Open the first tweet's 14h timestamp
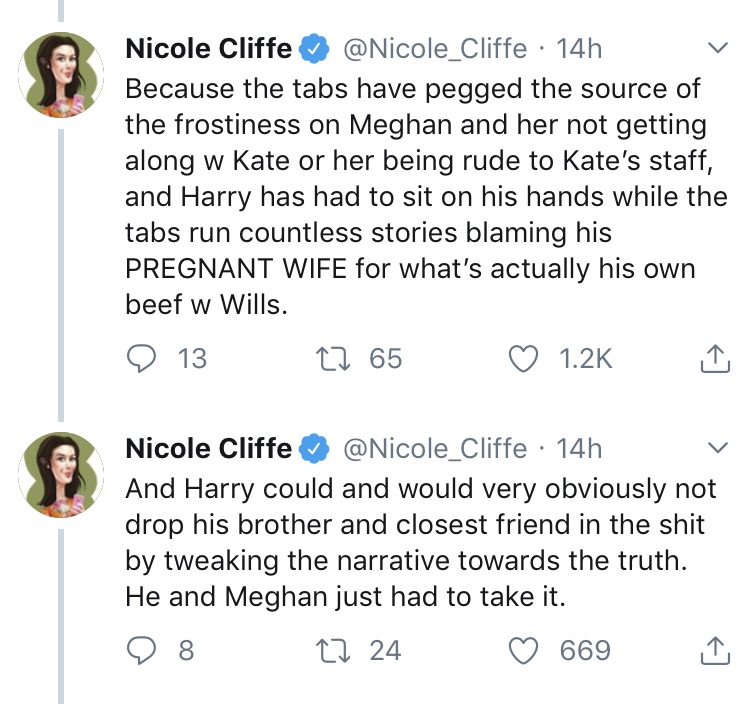 point(580,48)
